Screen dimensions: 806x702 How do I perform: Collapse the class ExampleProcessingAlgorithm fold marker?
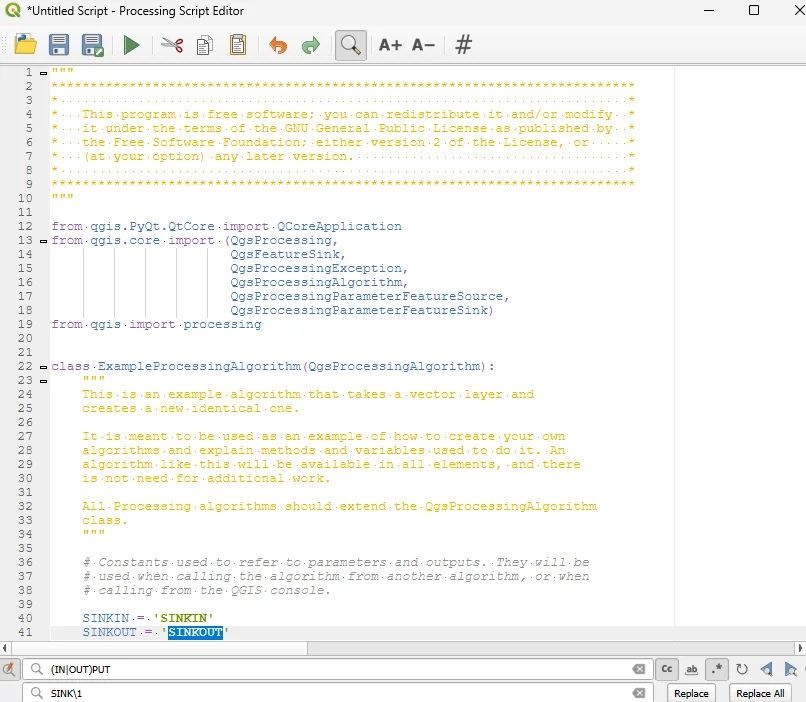[42, 367]
